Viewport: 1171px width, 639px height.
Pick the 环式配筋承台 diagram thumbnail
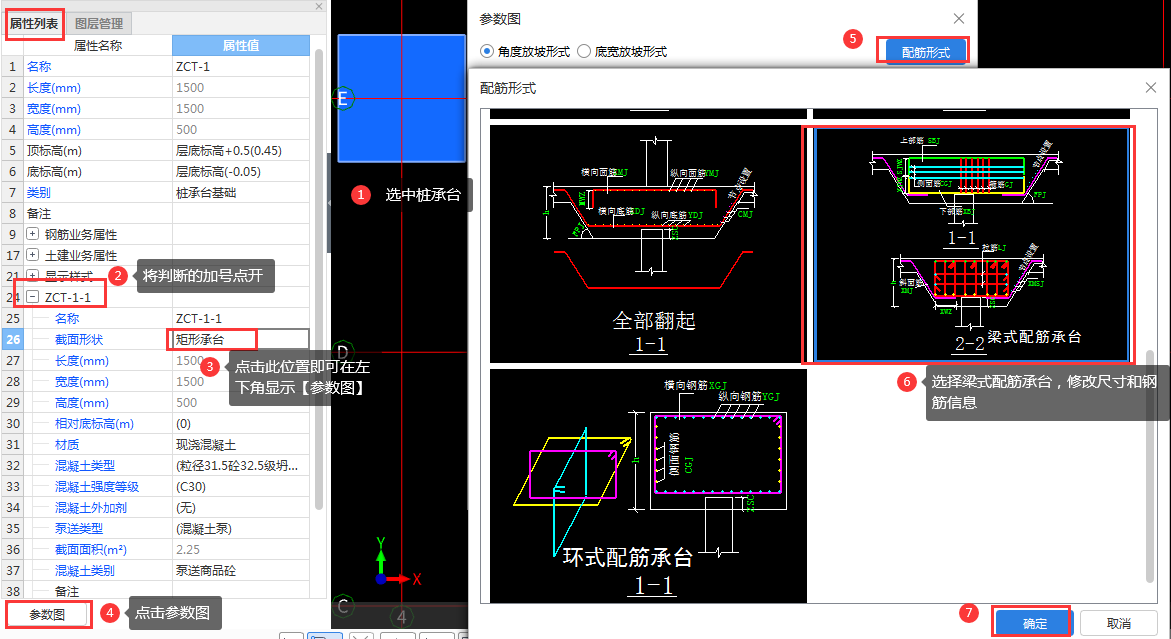pos(646,486)
